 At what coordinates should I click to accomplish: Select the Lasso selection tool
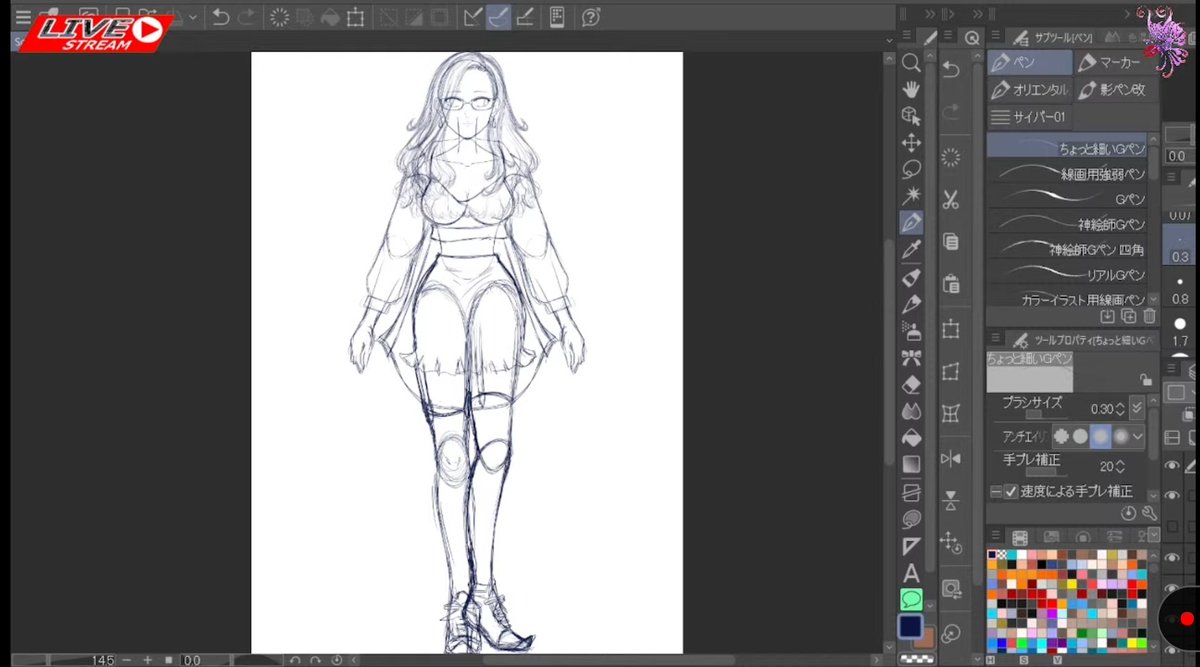911,169
